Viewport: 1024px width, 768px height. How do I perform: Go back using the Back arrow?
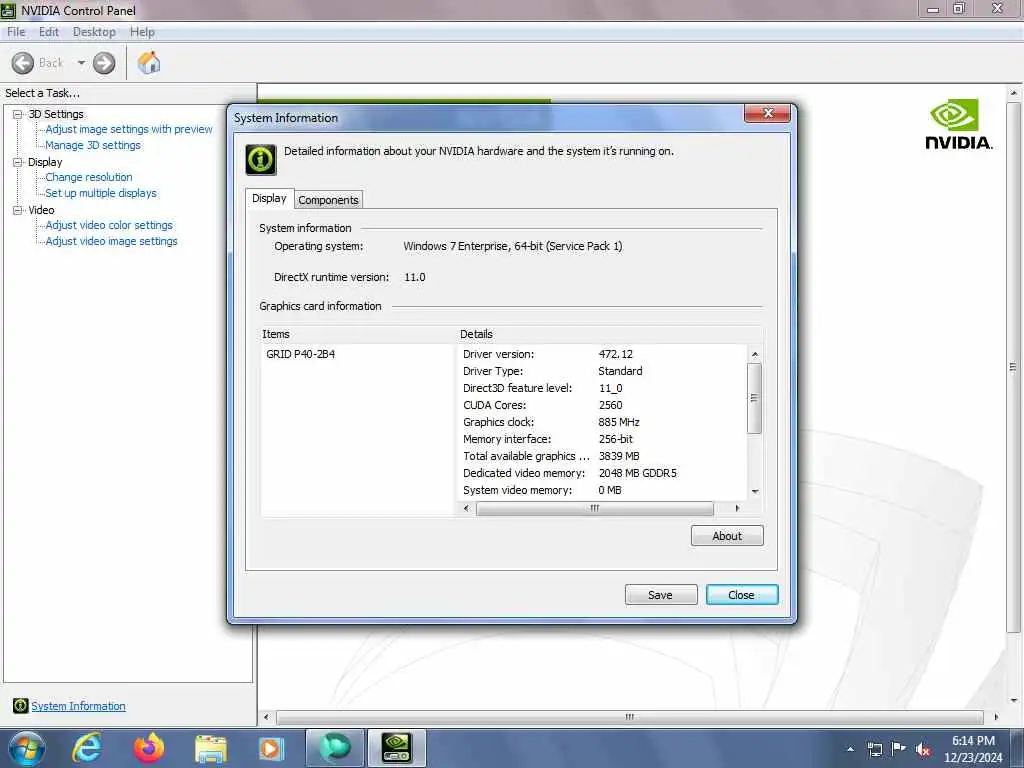(23, 63)
